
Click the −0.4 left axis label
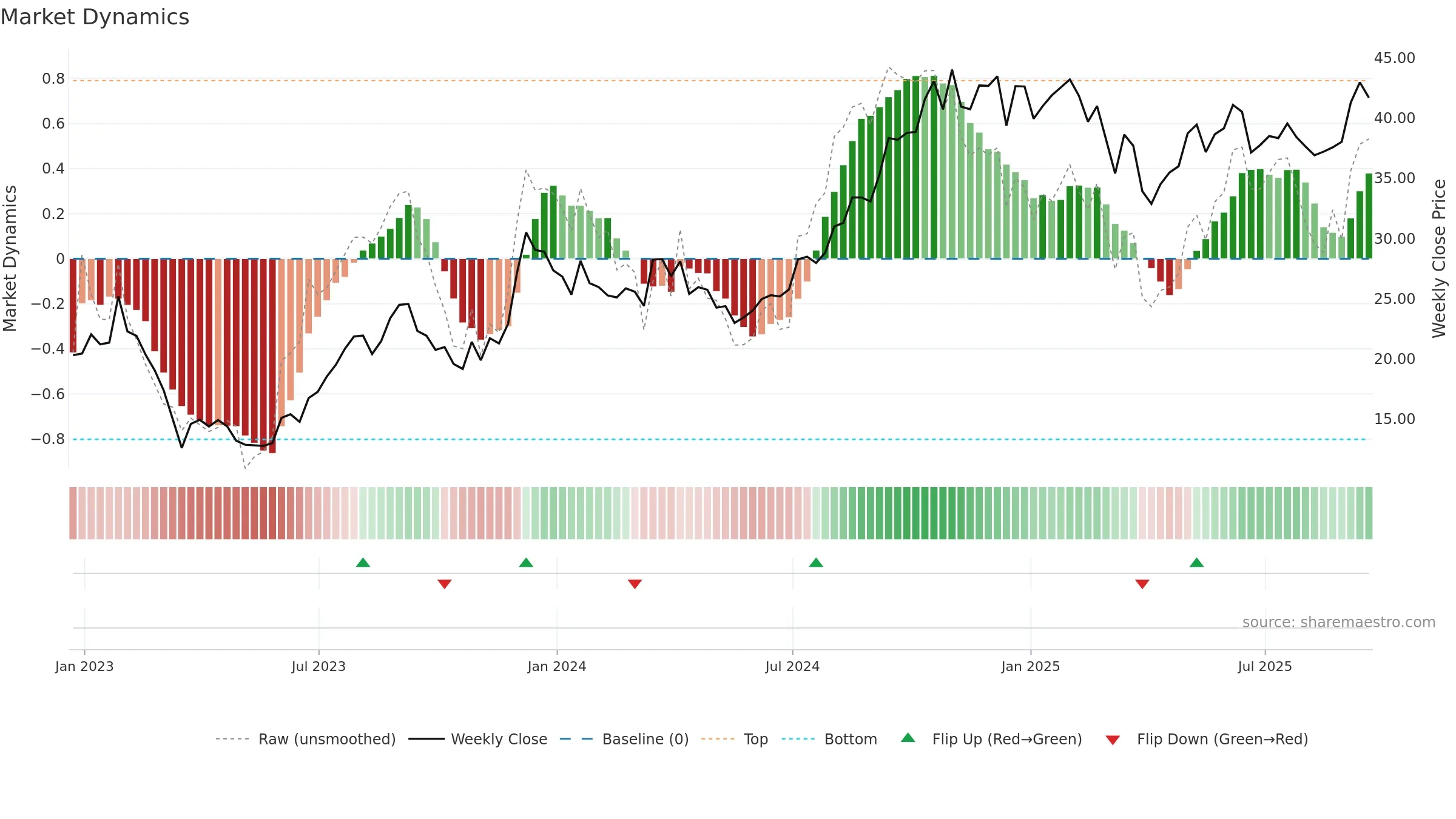48,348
